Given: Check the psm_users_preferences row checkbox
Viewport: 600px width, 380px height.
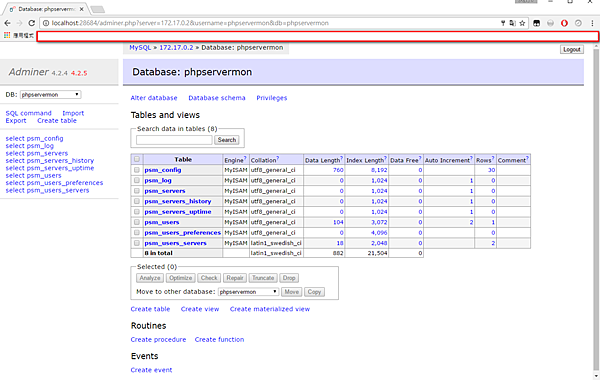Looking at the screenshot, I should (137, 232).
